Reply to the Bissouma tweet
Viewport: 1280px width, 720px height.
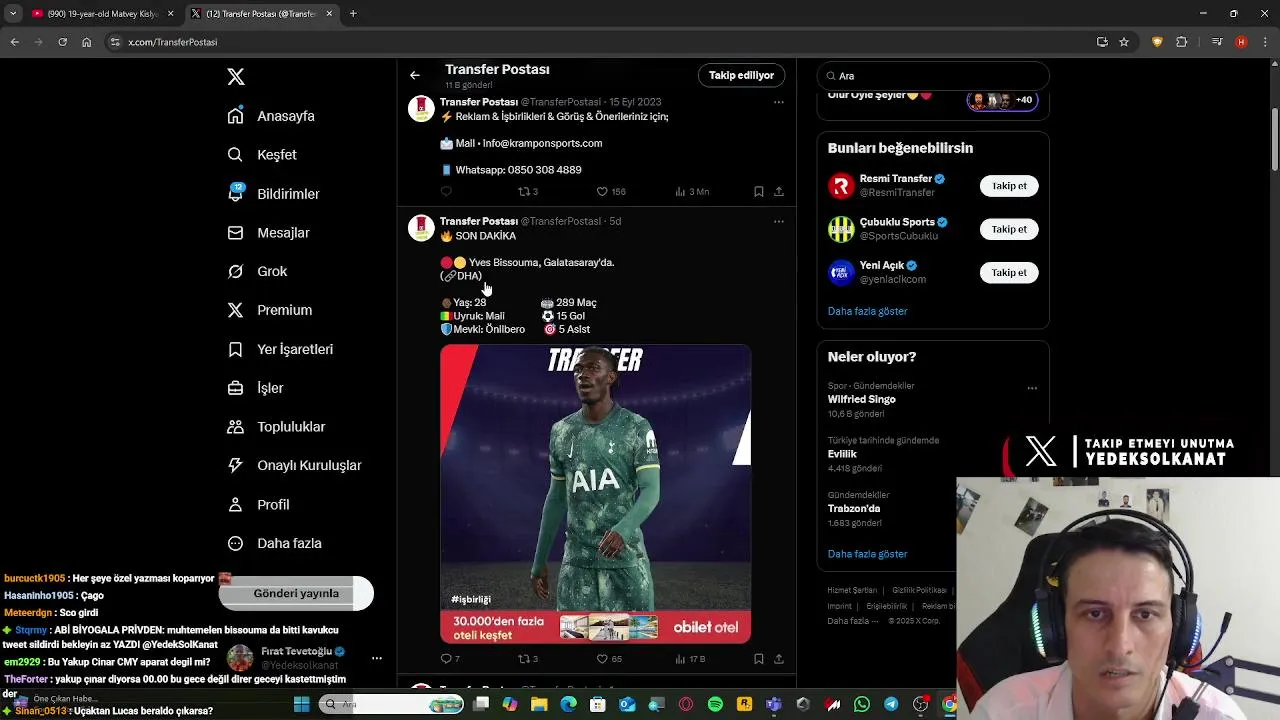pos(450,659)
